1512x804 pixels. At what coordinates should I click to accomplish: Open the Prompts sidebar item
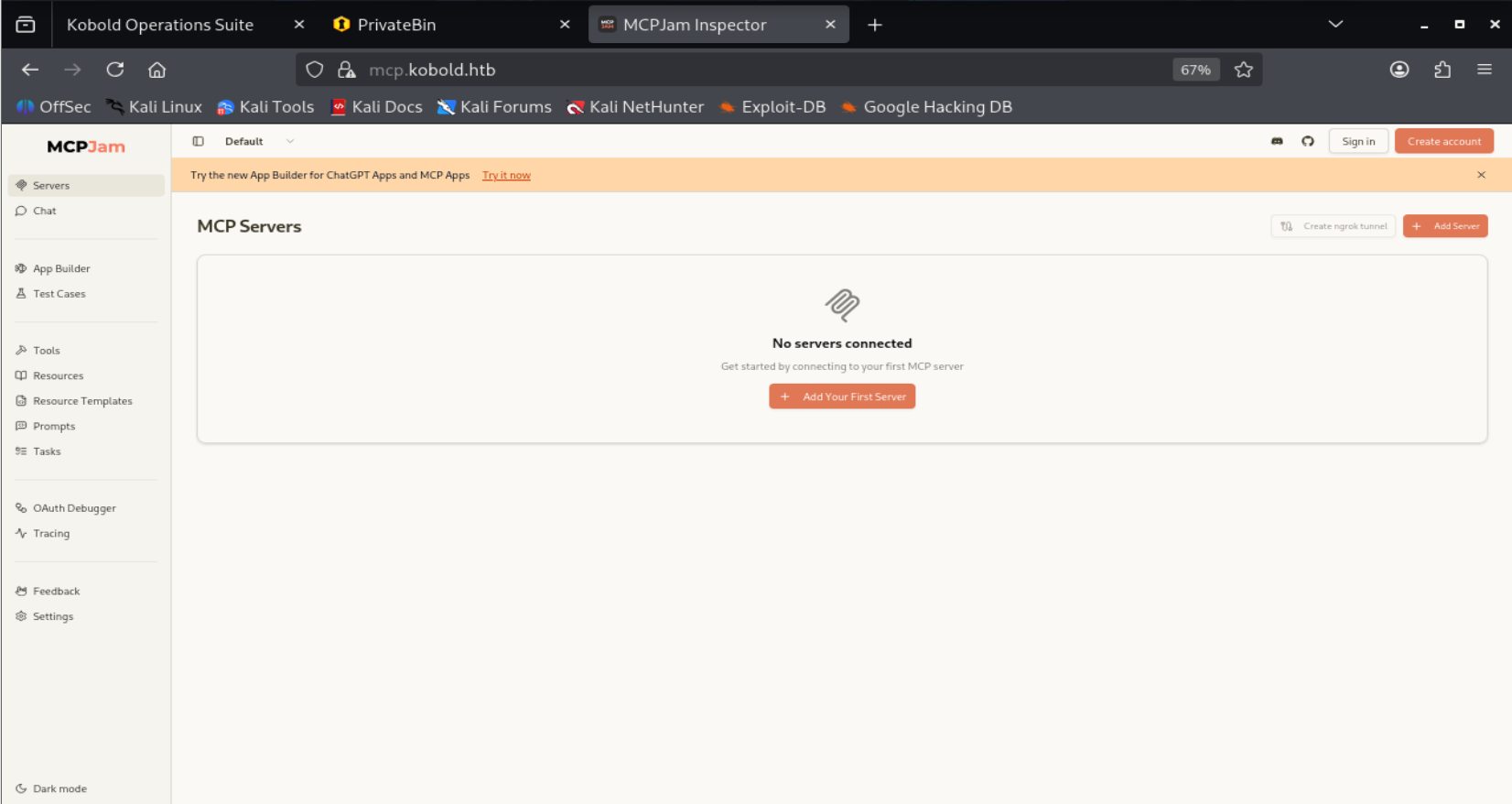point(86,426)
